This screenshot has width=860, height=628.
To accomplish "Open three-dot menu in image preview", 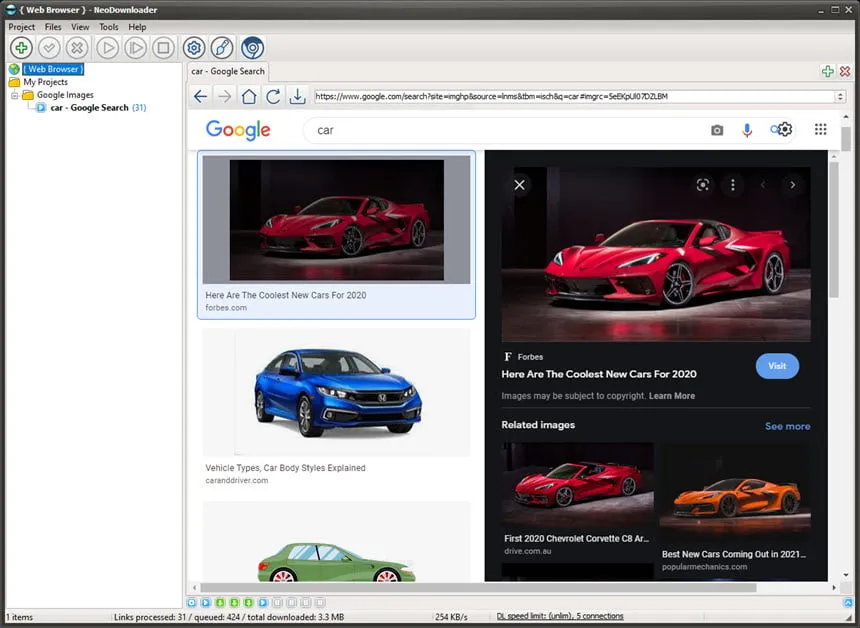I will coord(733,185).
